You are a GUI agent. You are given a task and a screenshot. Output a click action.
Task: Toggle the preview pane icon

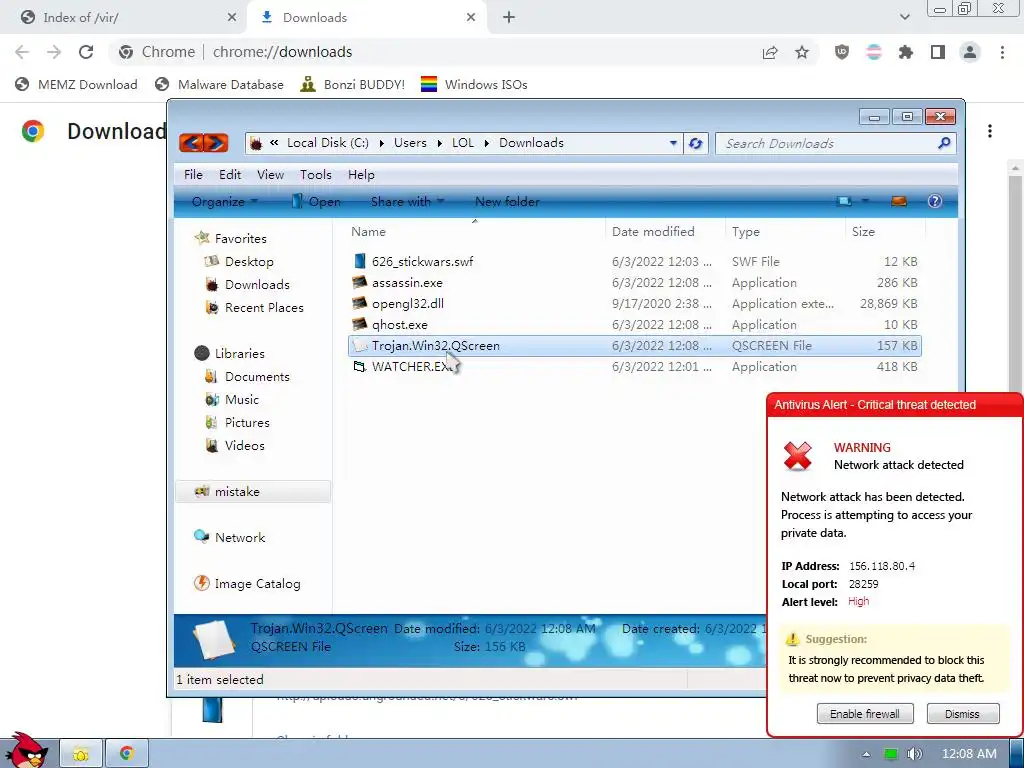[899, 201]
